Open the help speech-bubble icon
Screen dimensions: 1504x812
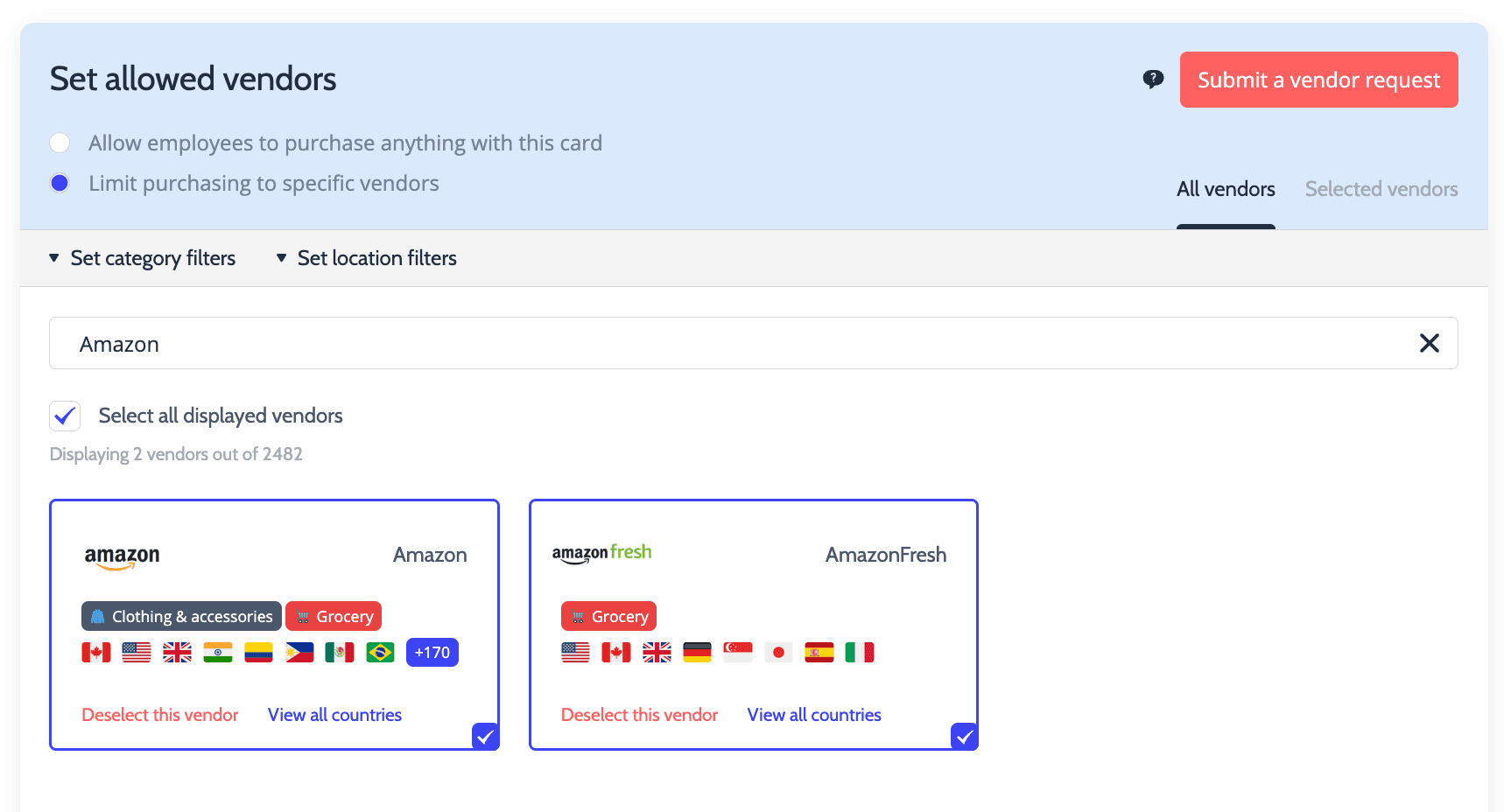coord(1153,80)
